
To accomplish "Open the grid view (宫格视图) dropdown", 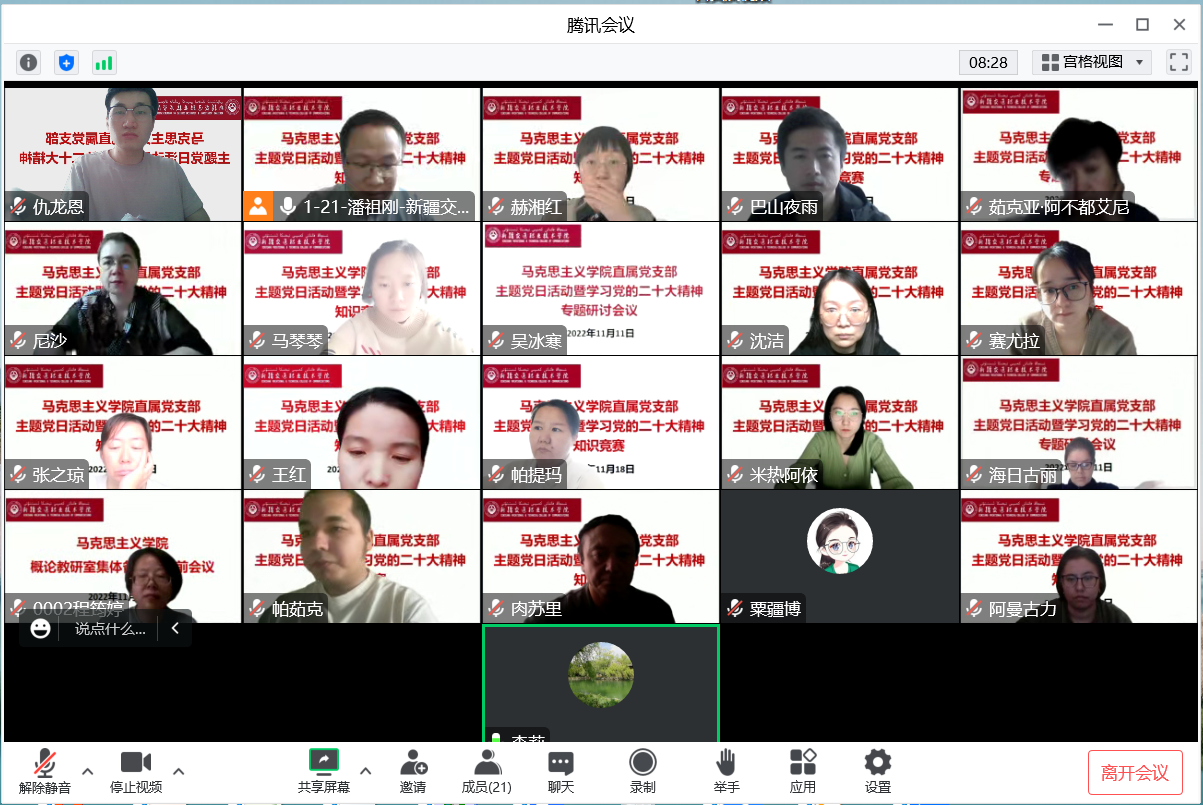I will [1092, 62].
